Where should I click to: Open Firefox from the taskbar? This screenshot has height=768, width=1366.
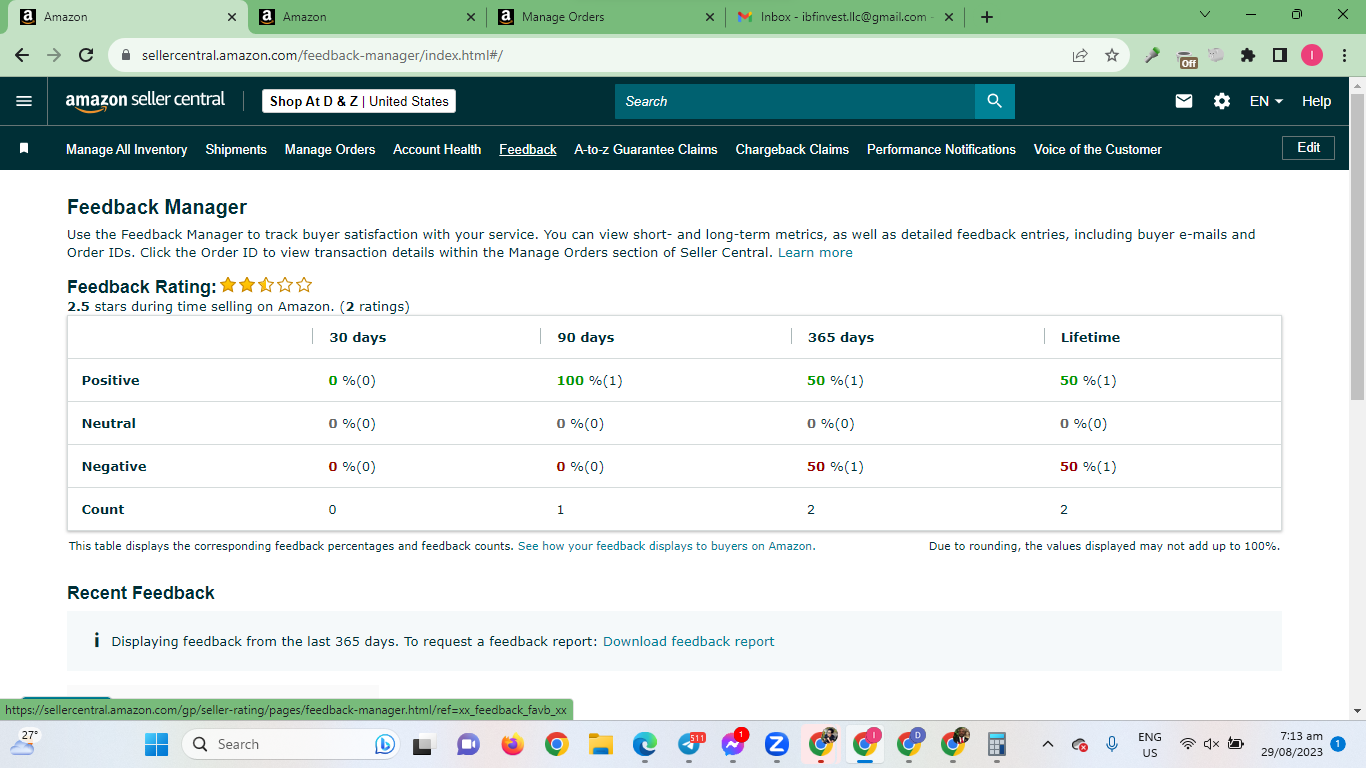[x=513, y=744]
